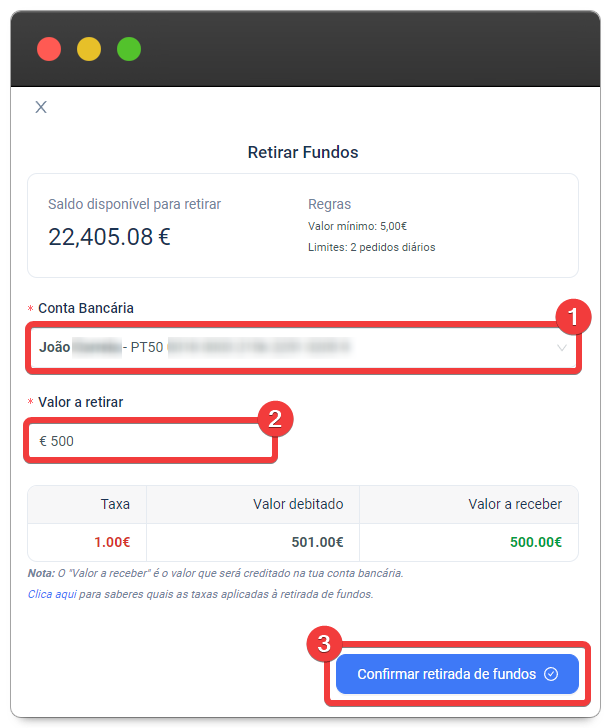Click the Taxa value 1.00€

[x=112, y=543]
